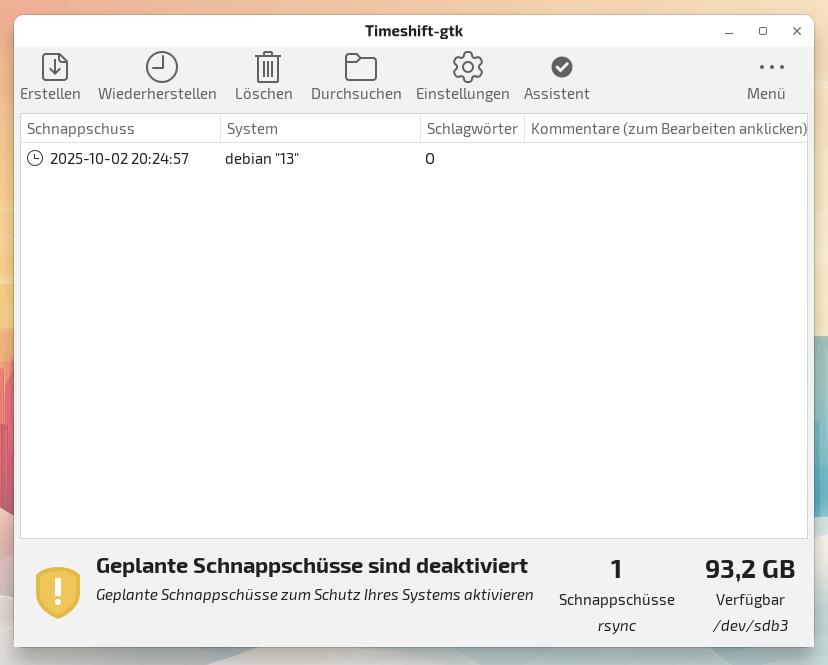The width and height of the screenshot is (828, 665).
Task: Open the Durchsuchen folder icon
Action: click(x=360, y=67)
